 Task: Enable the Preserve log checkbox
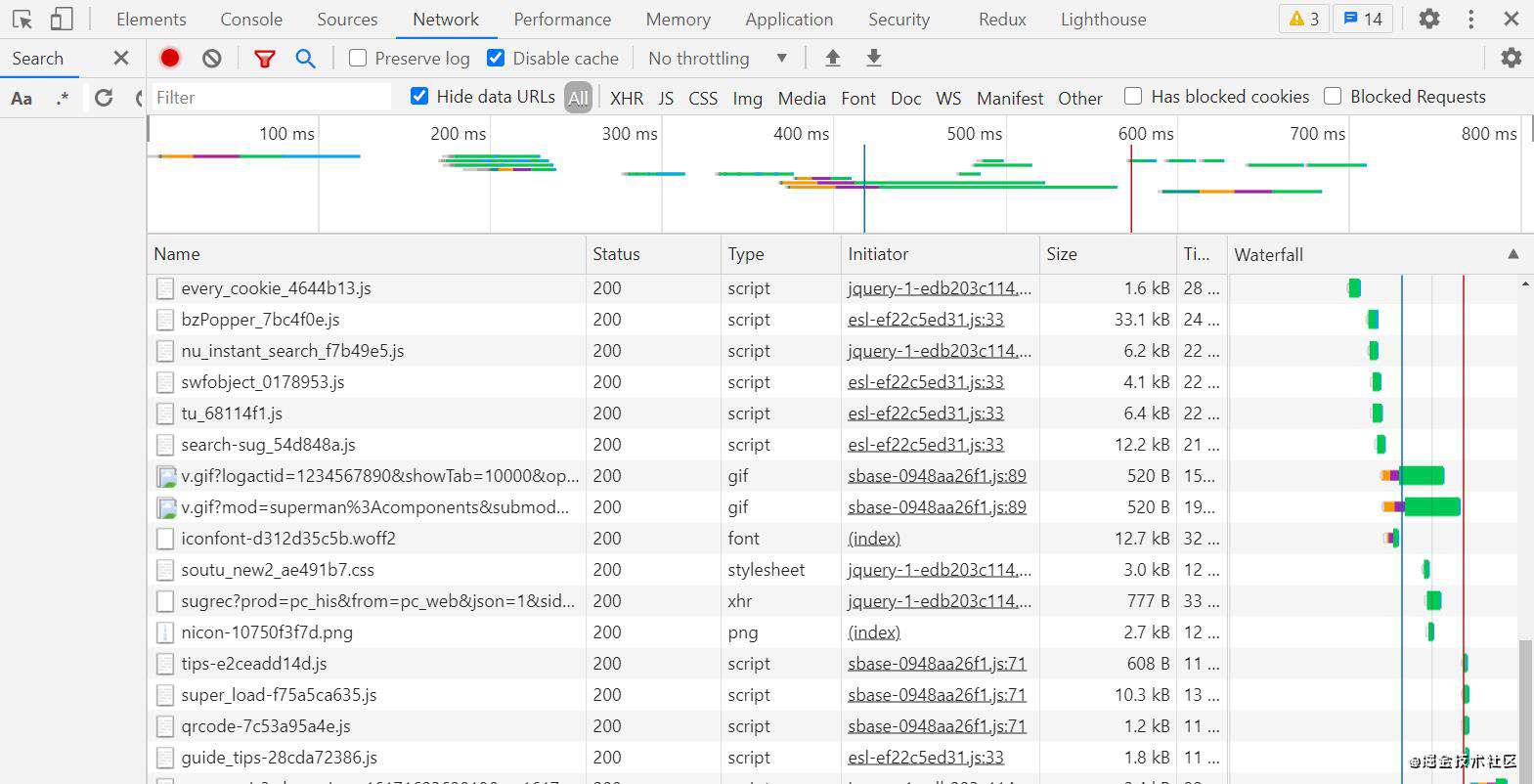coord(358,59)
